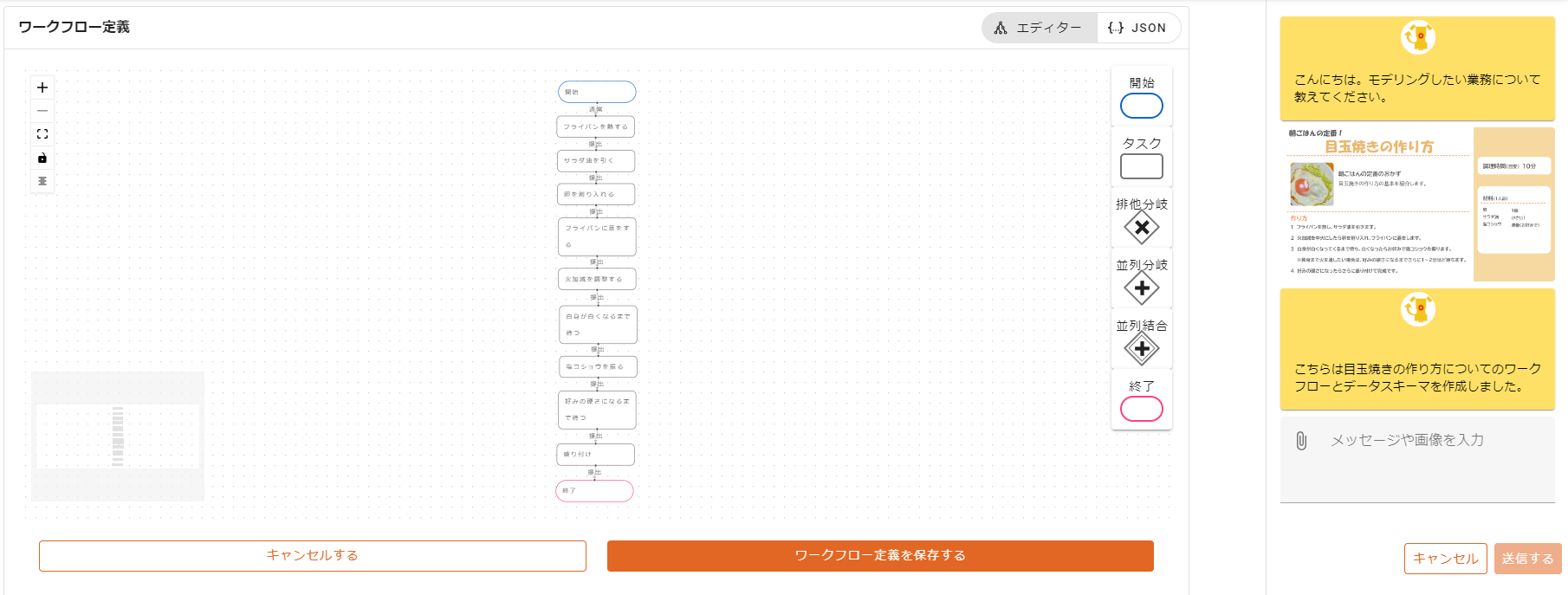The image size is (1568, 595).
Task: Select the タスク task node shape
Action: pyautogui.click(x=1141, y=166)
